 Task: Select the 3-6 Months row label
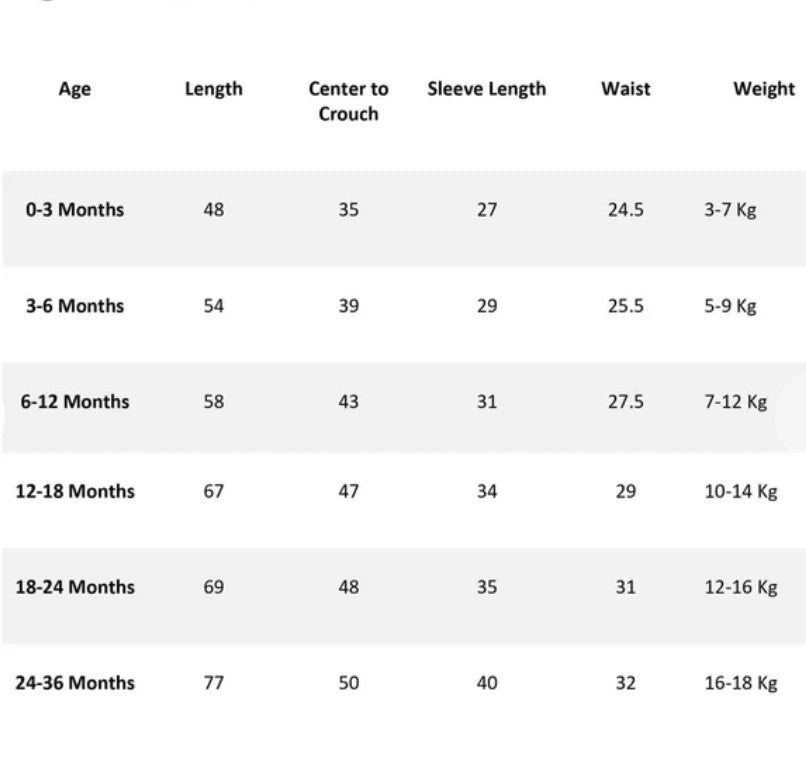tap(75, 306)
